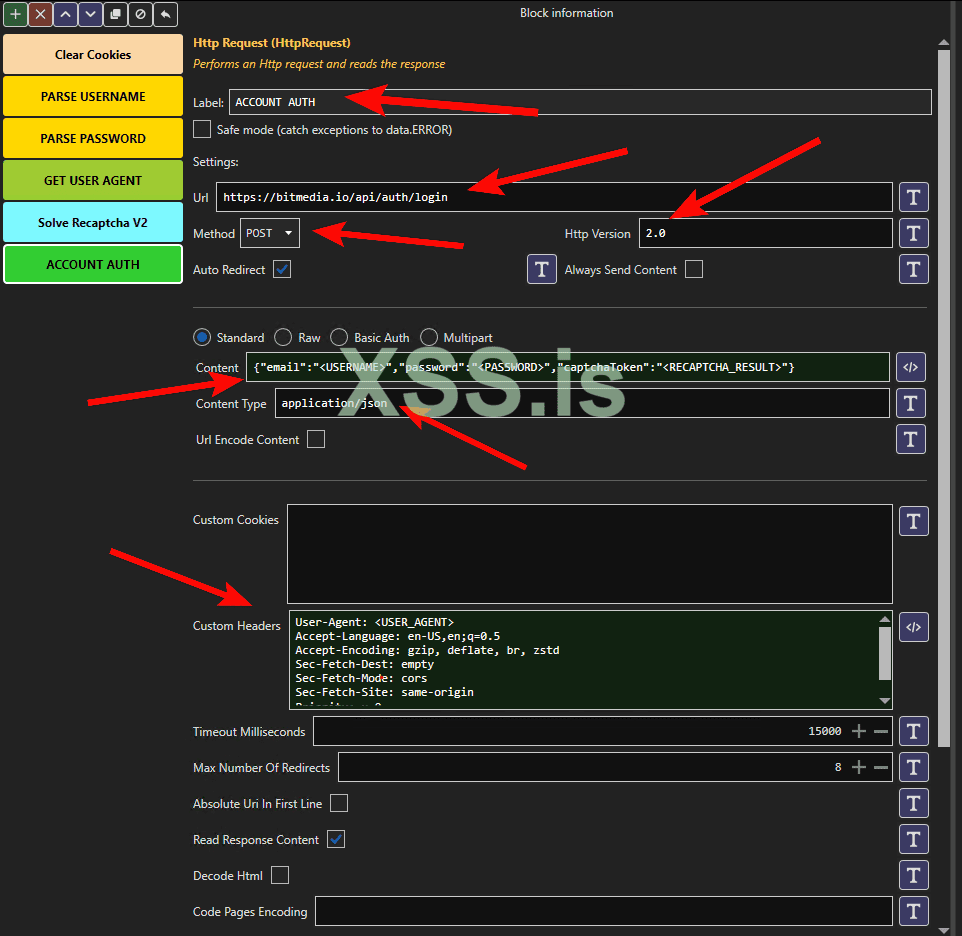Toggle variable mode T icon for Decode Html
Screen dimensions: 962x936
point(914,875)
